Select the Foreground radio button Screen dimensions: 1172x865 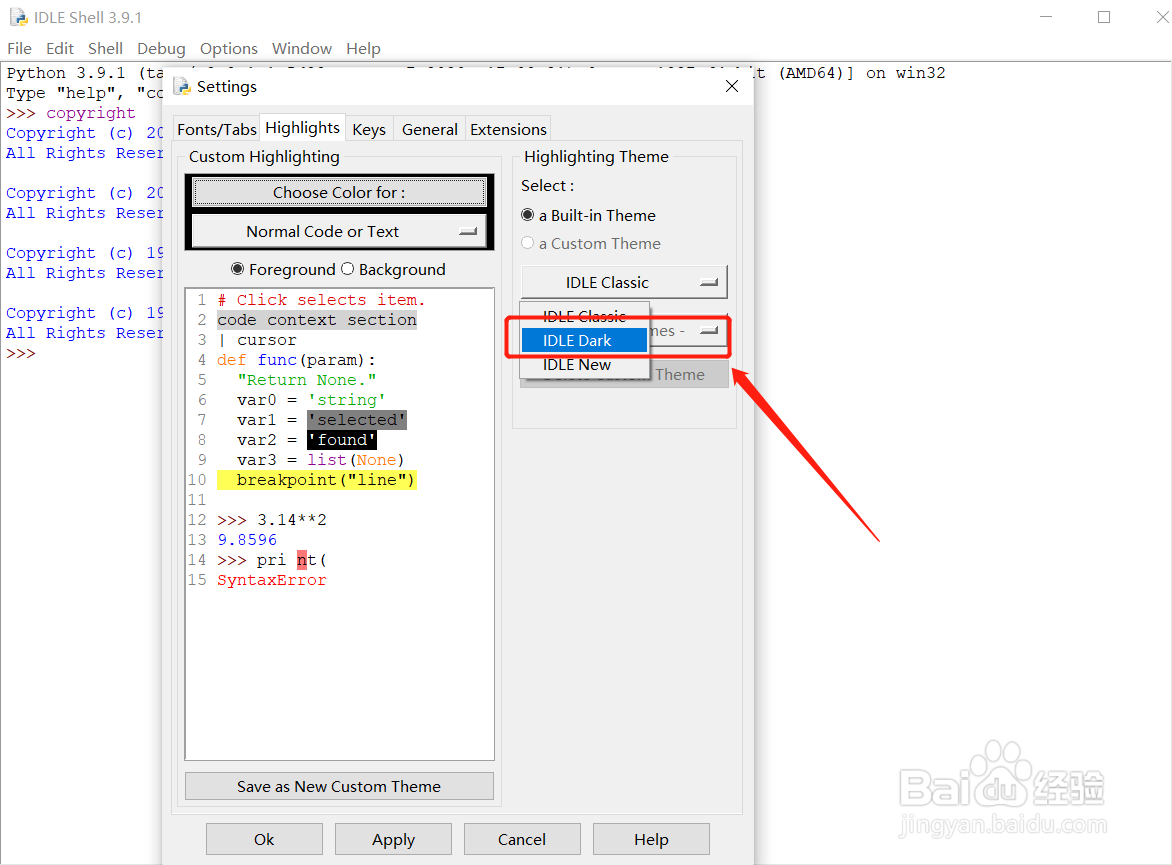tap(238, 268)
